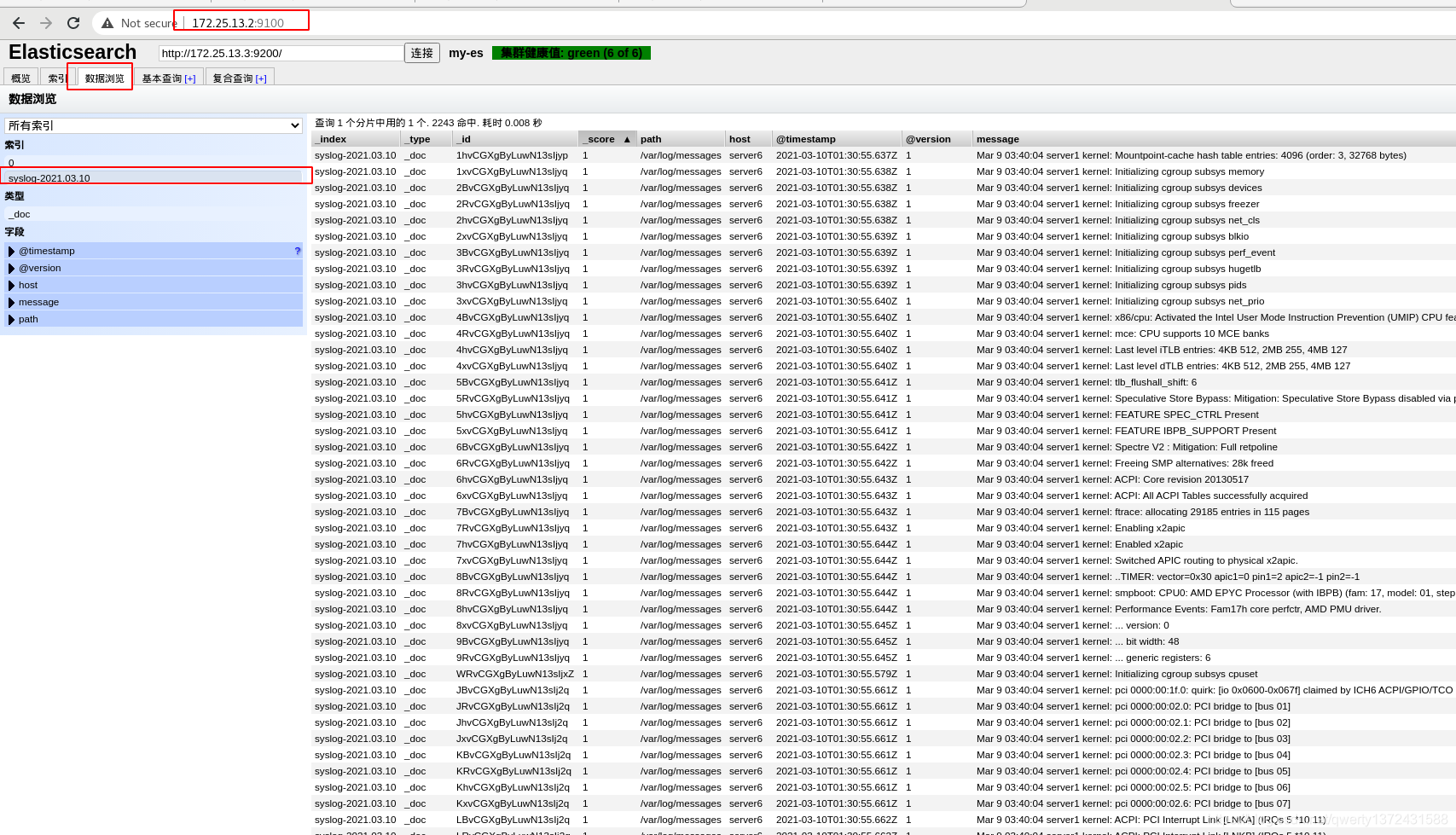Click id cell WRvCGXgByLuwN13sIjxZ
This screenshot has height=835, width=1456.
pos(515,674)
